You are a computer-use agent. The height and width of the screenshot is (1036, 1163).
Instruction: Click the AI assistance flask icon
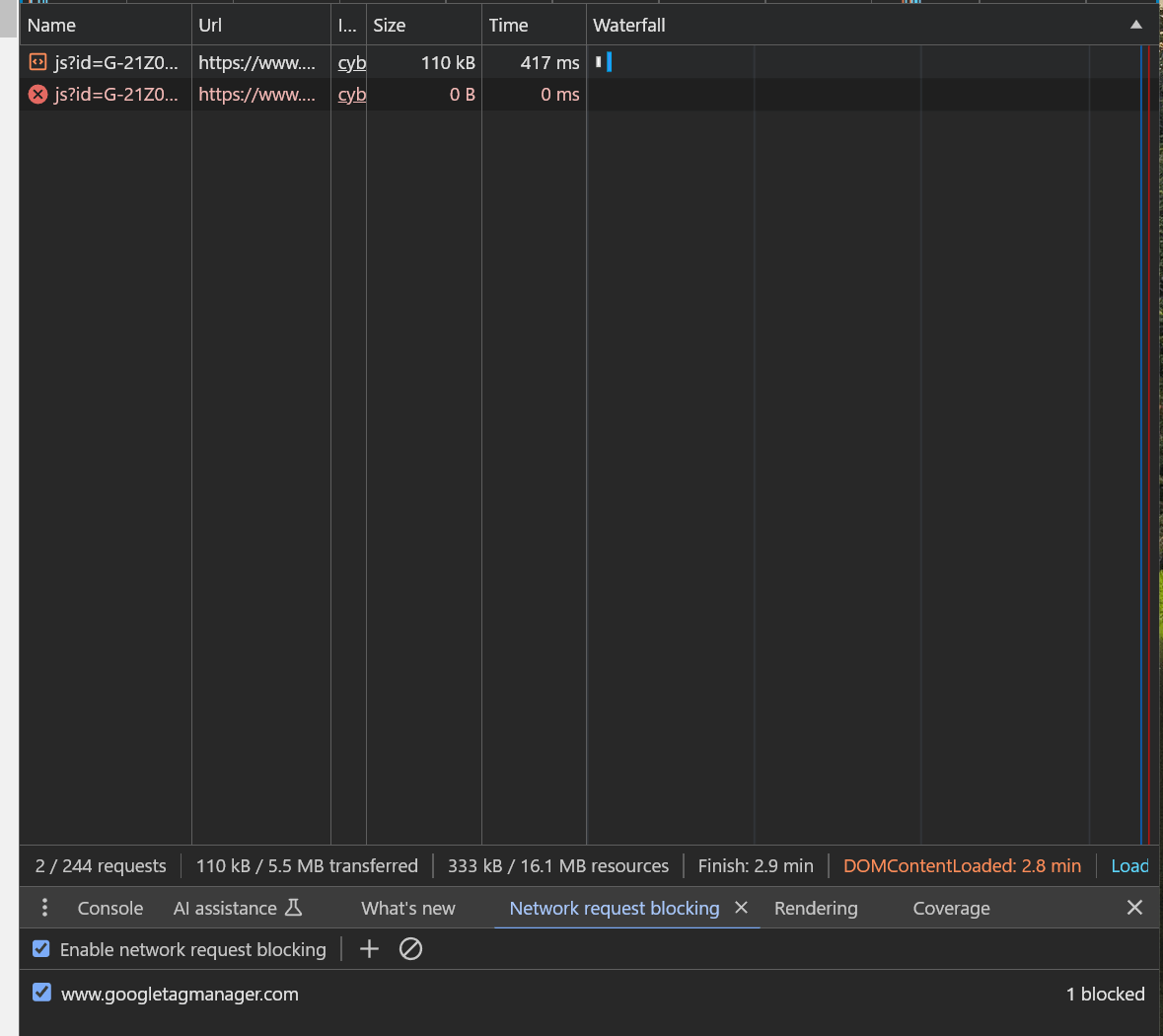click(x=294, y=908)
